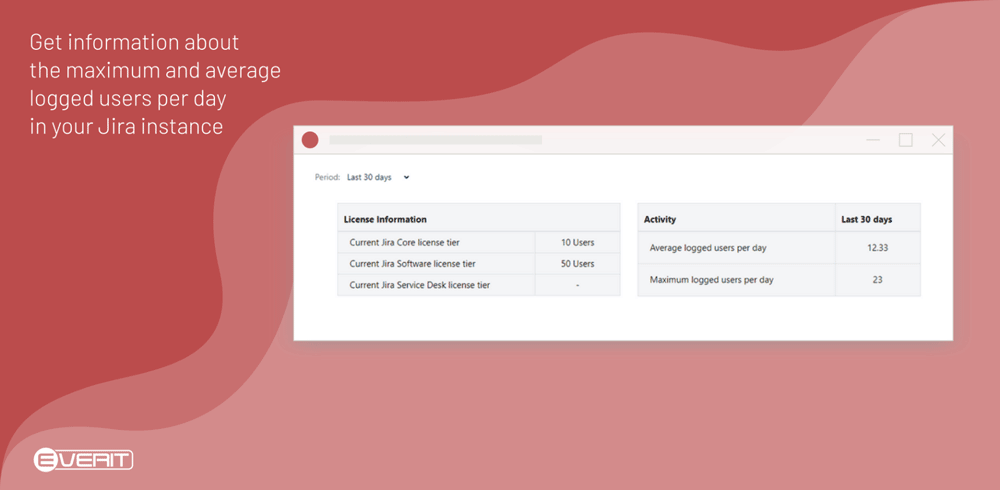Click the grey address bar in mock window
The width and height of the screenshot is (1000, 490).
coord(436,140)
